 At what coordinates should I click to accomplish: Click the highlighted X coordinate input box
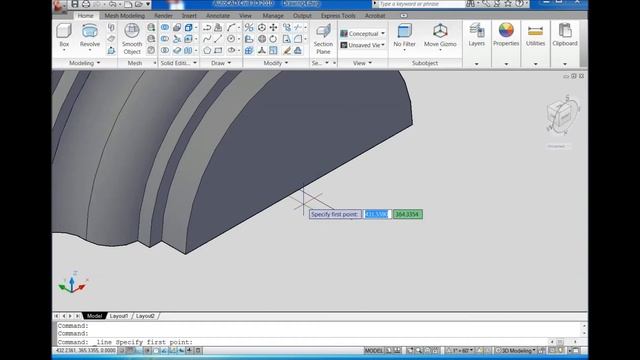377,214
